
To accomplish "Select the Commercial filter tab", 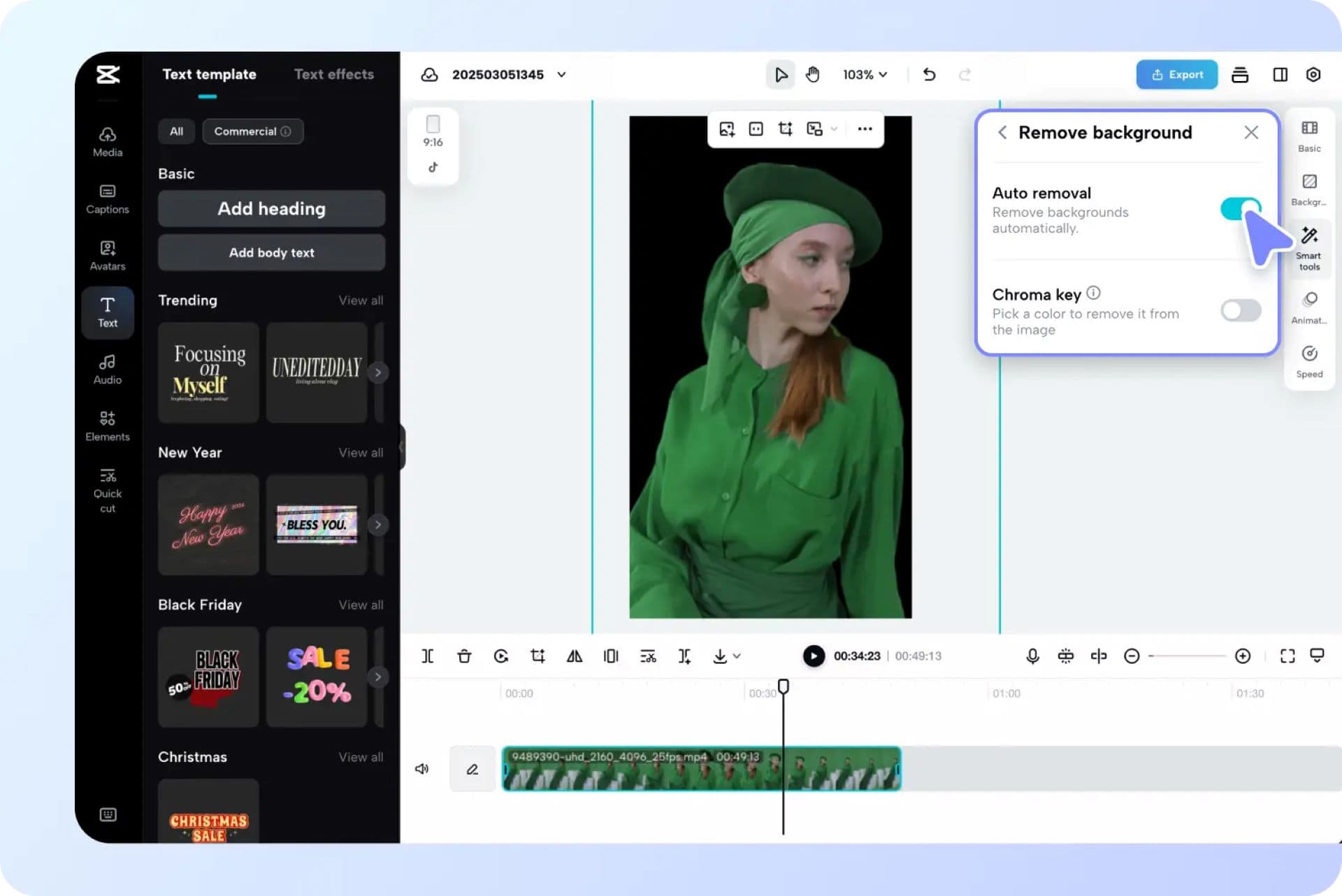I will point(252,131).
